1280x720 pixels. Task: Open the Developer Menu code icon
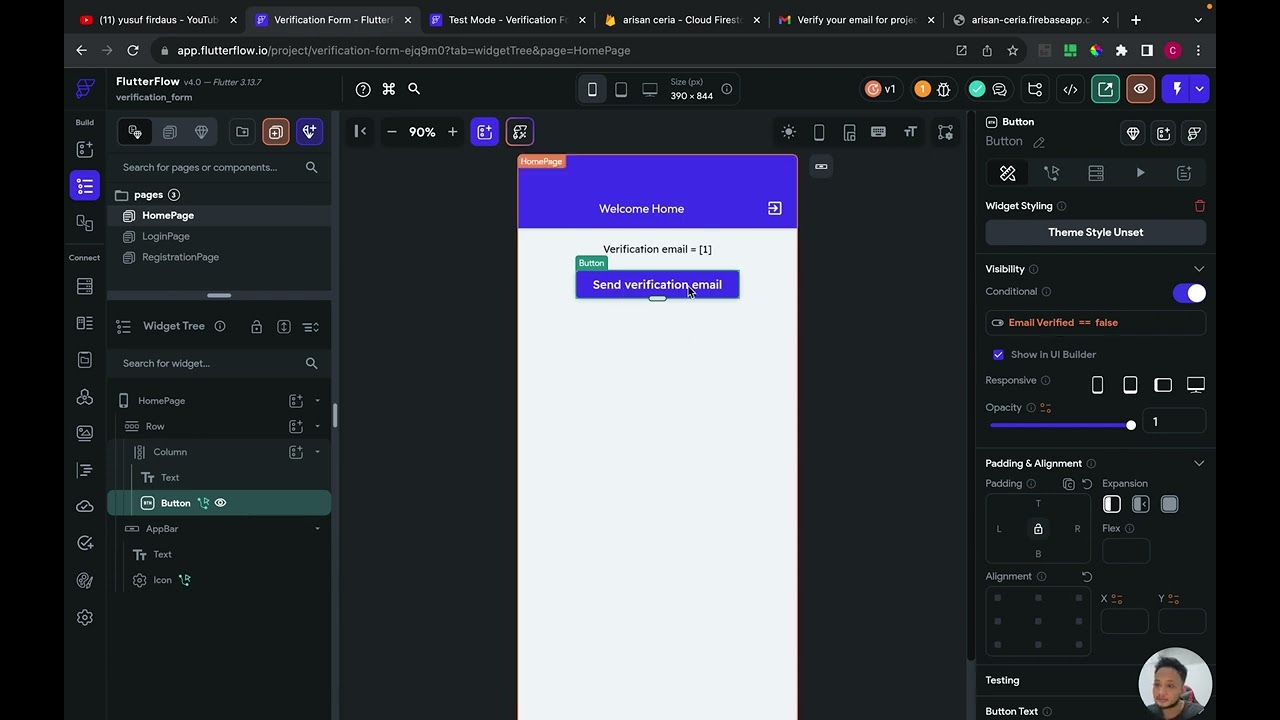pos(1070,89)
